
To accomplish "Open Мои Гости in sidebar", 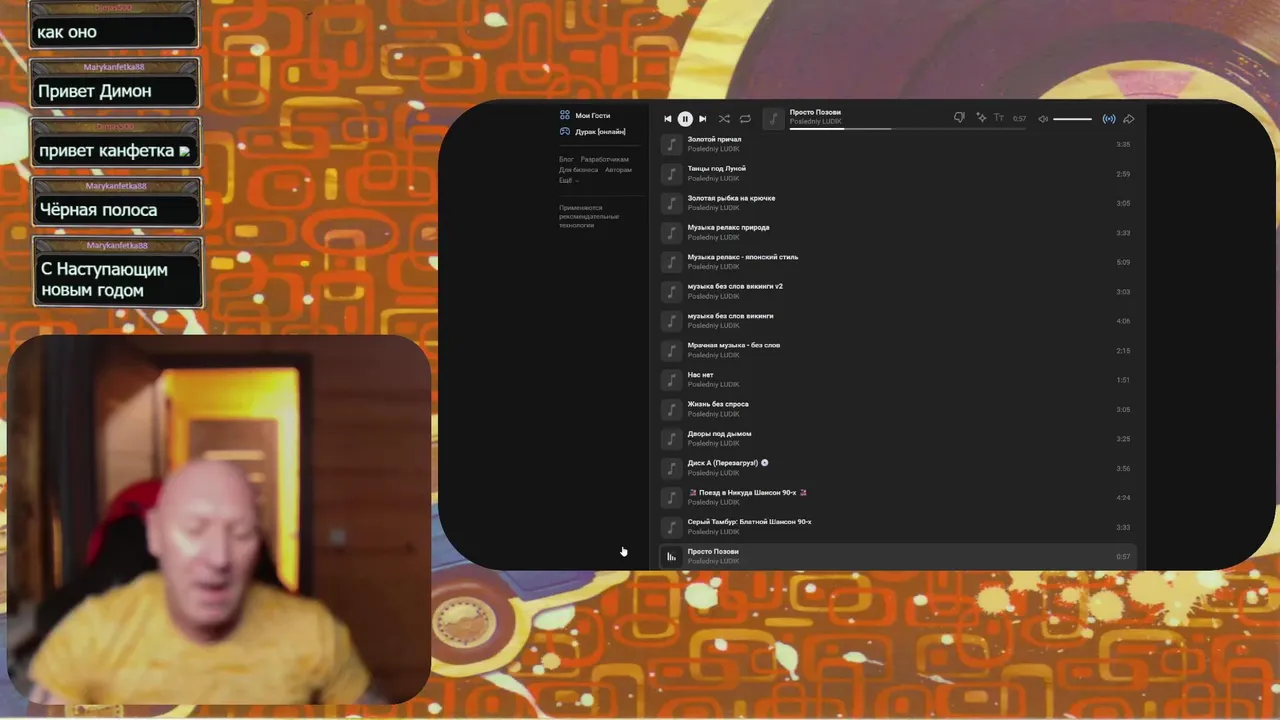I will pyautogui.click(x=592, y=116).
